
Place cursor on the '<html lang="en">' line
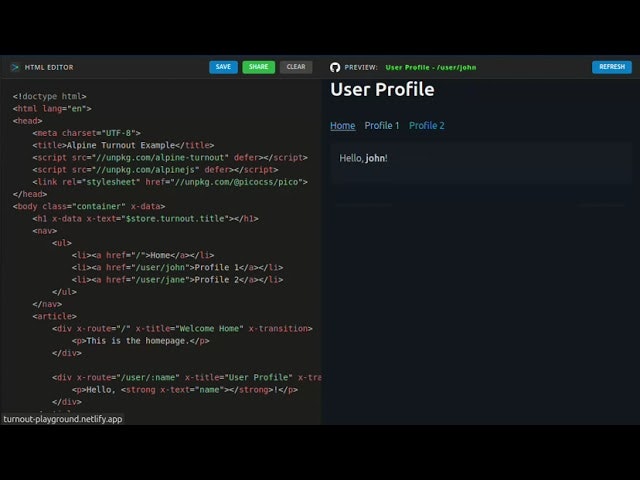pos(52,109)
